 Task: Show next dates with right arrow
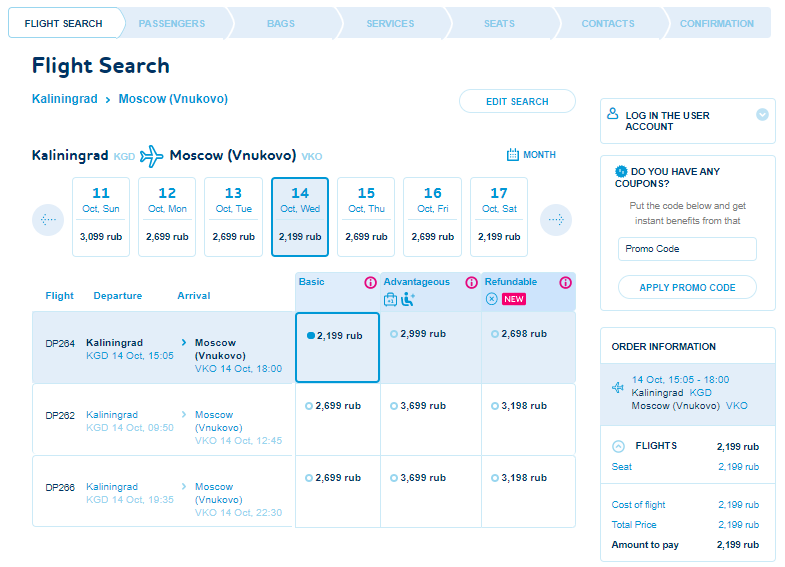(556, 220)
